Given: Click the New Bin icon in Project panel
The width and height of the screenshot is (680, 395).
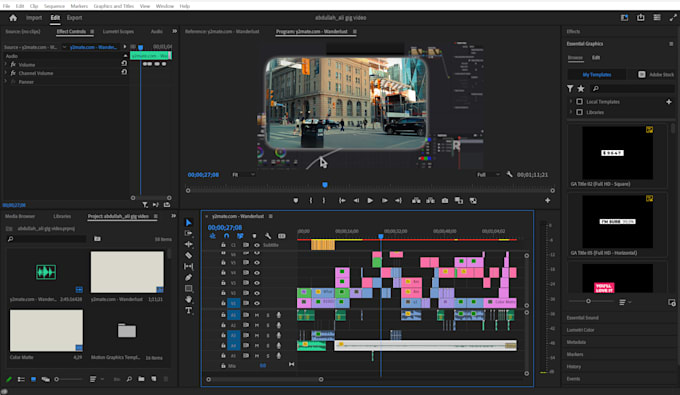Looking at the screenshot, I should (141, 379).
